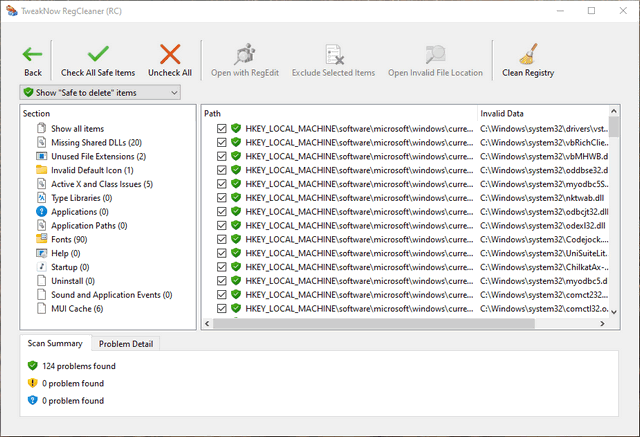
Task: Switch to the Problem Detail tab
Action: [x=126, y=344]
